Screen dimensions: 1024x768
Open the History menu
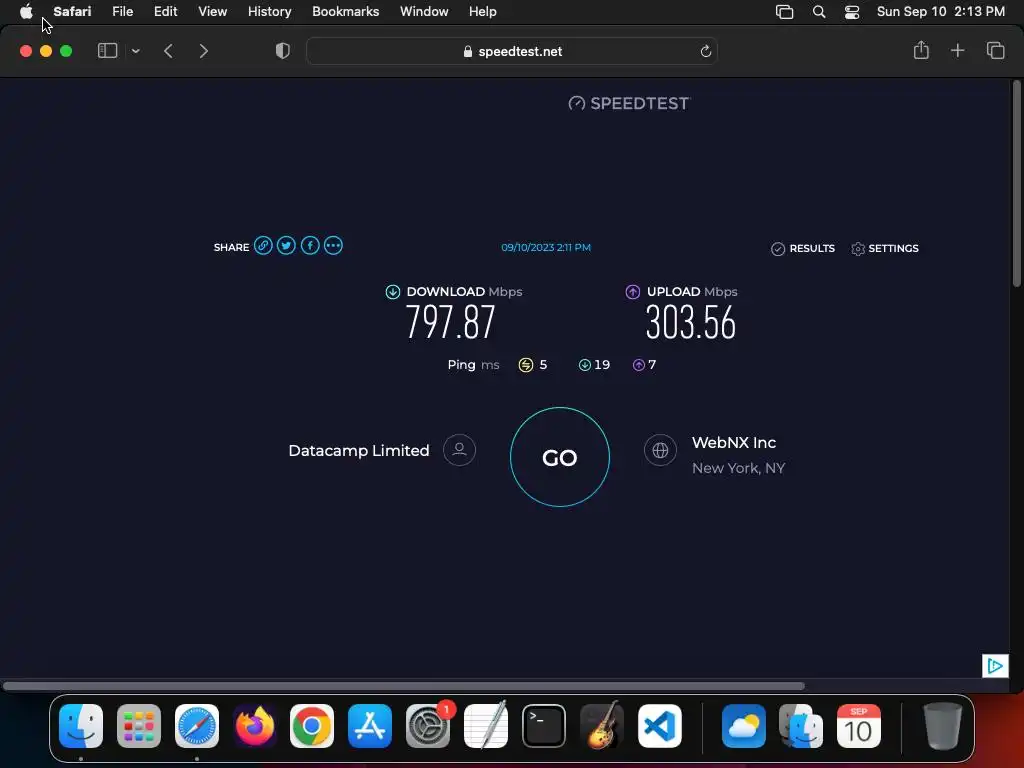click(x=269, y=11)
